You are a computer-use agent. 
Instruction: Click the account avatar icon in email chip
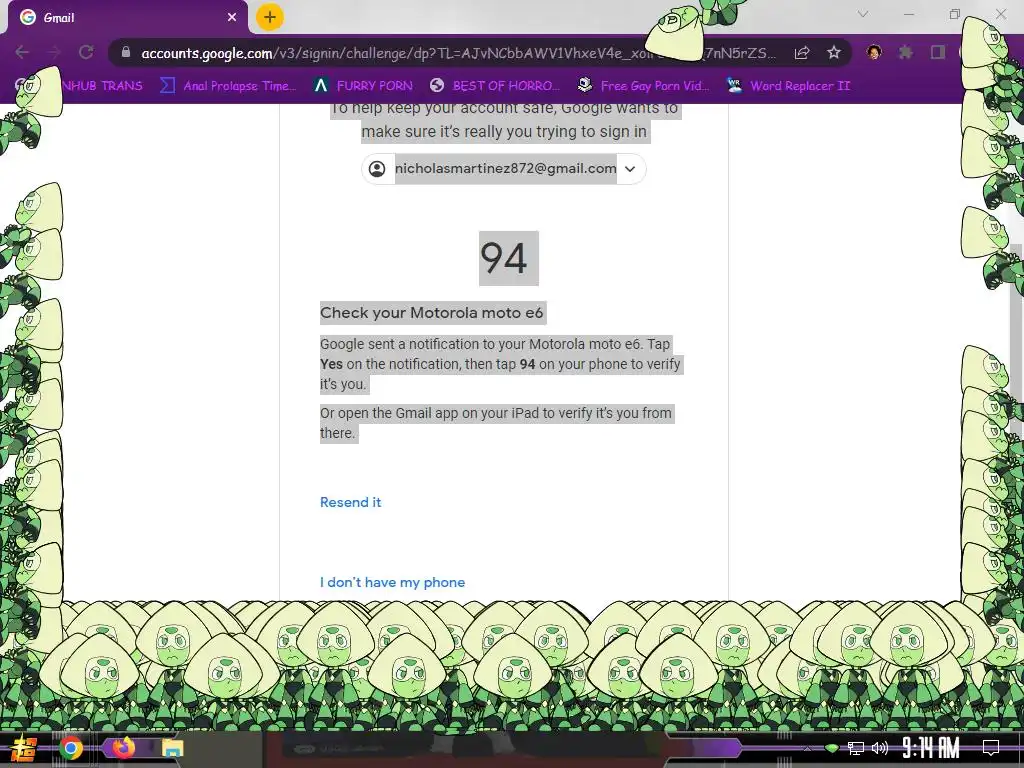[377, 169]
